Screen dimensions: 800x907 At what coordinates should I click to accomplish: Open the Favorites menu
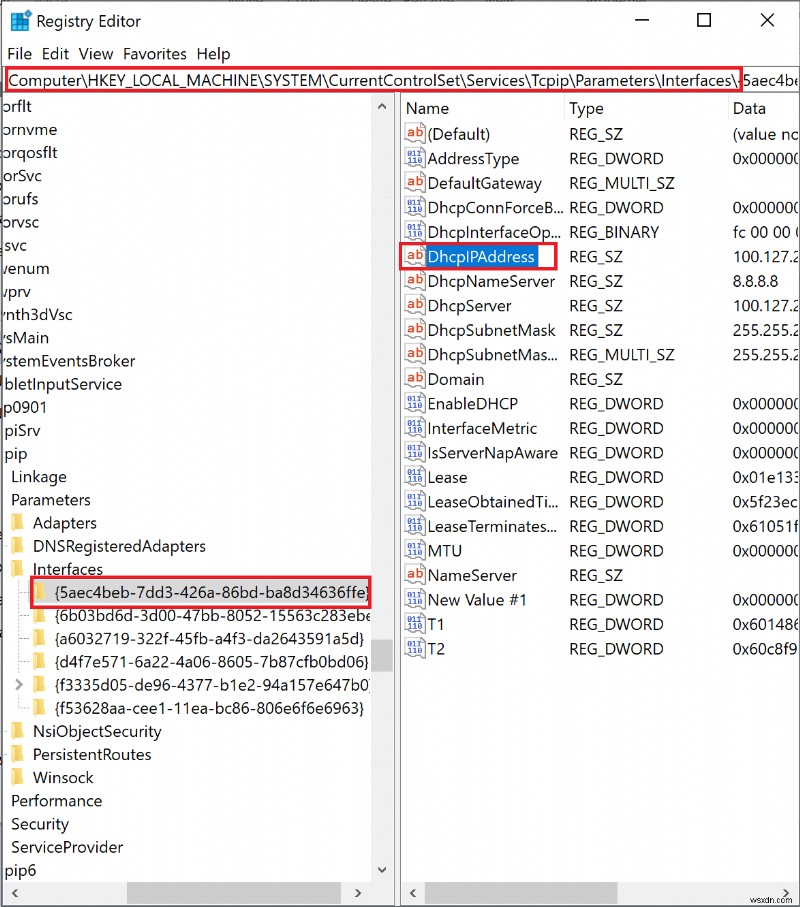click(x=155, y=54)
